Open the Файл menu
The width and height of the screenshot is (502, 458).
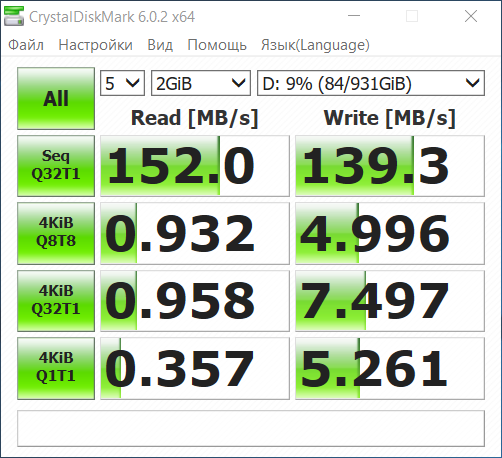tap(26, 45)
